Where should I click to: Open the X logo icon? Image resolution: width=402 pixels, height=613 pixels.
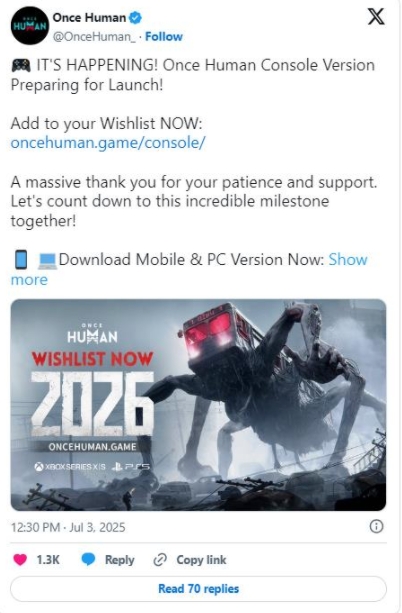tap(376, 17)
